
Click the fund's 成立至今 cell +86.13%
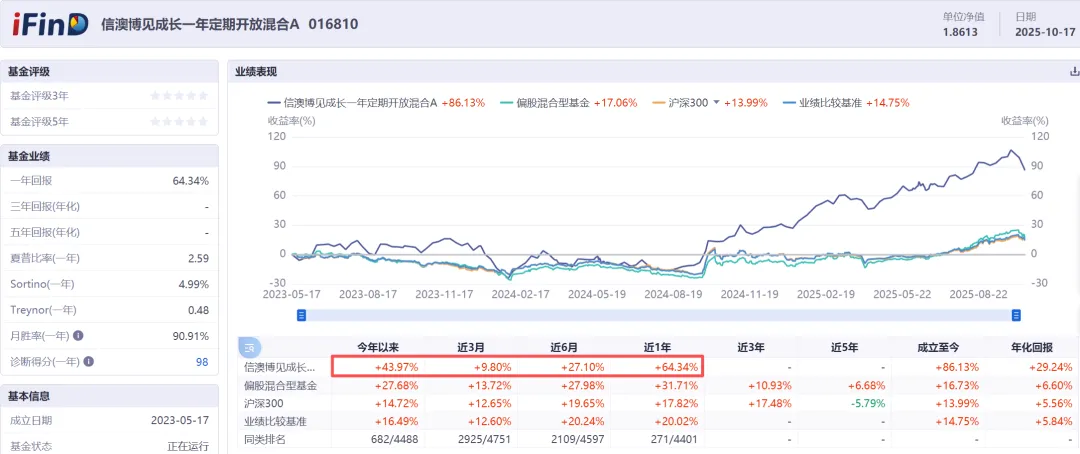[957, 367]
